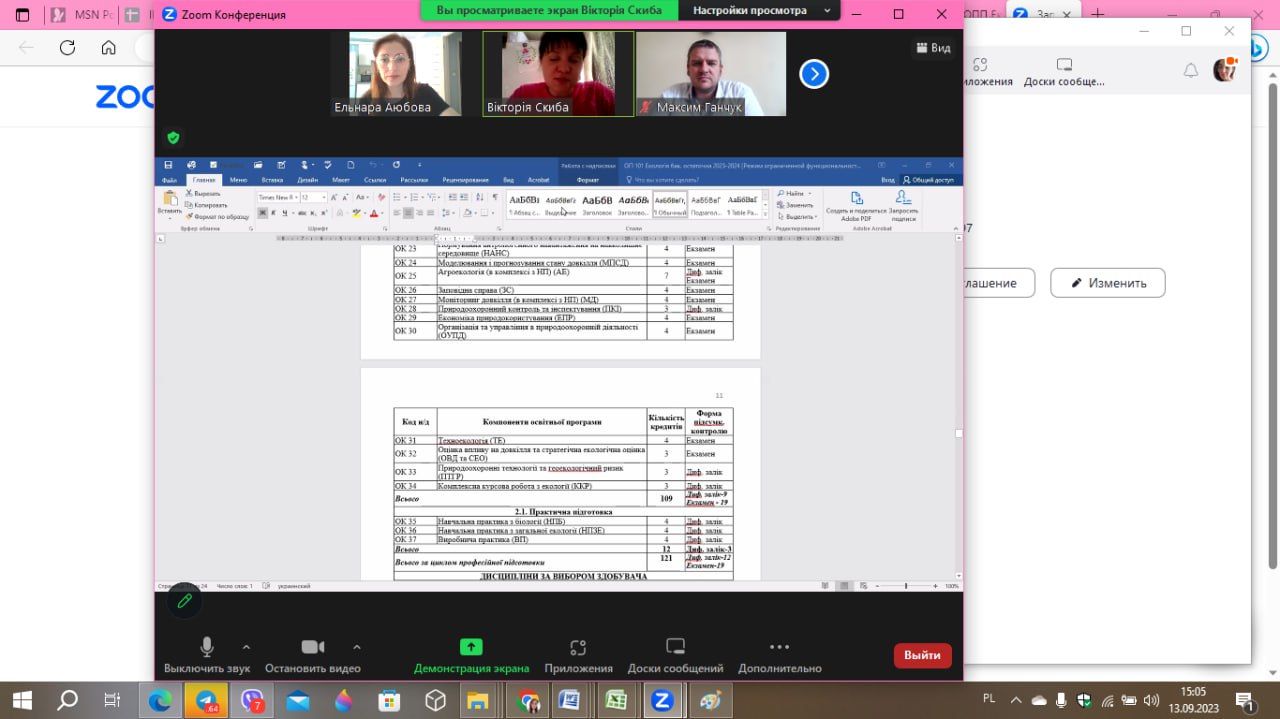
Task: Reload the browser page
Action: tap(67, 47)
